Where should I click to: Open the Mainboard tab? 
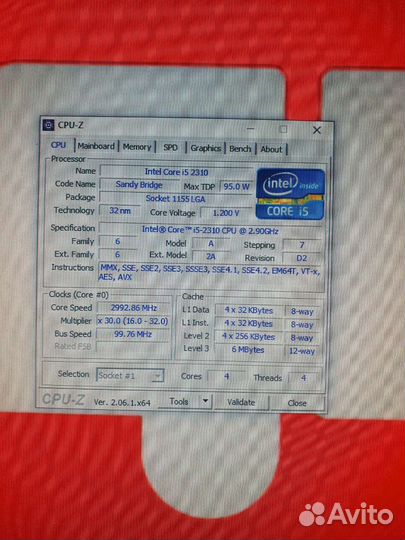click(x=96, y=146)
